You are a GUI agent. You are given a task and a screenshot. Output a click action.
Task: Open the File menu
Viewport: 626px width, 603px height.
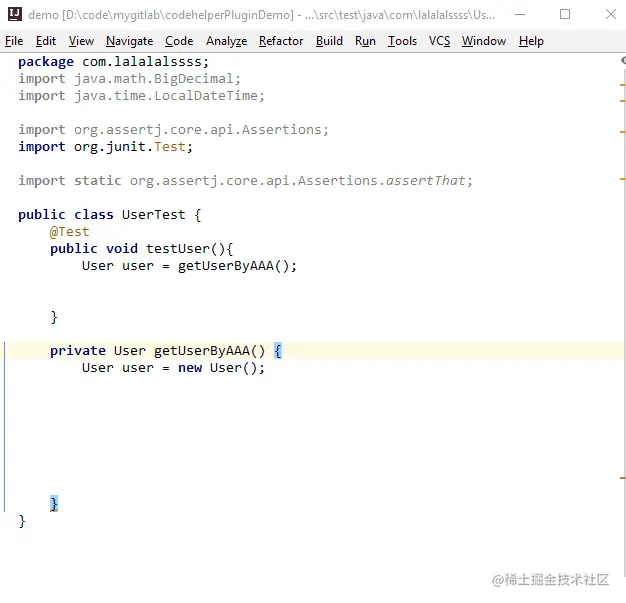click(14, 41)
